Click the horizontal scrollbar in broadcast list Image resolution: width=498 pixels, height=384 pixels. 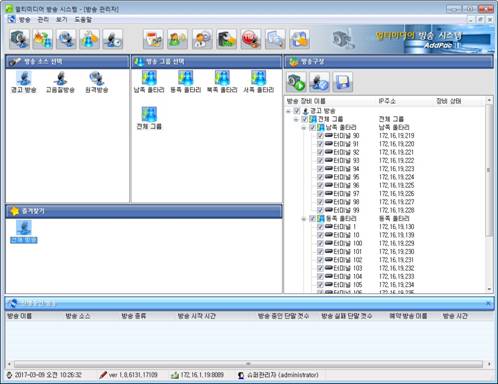tap(249, 364)
